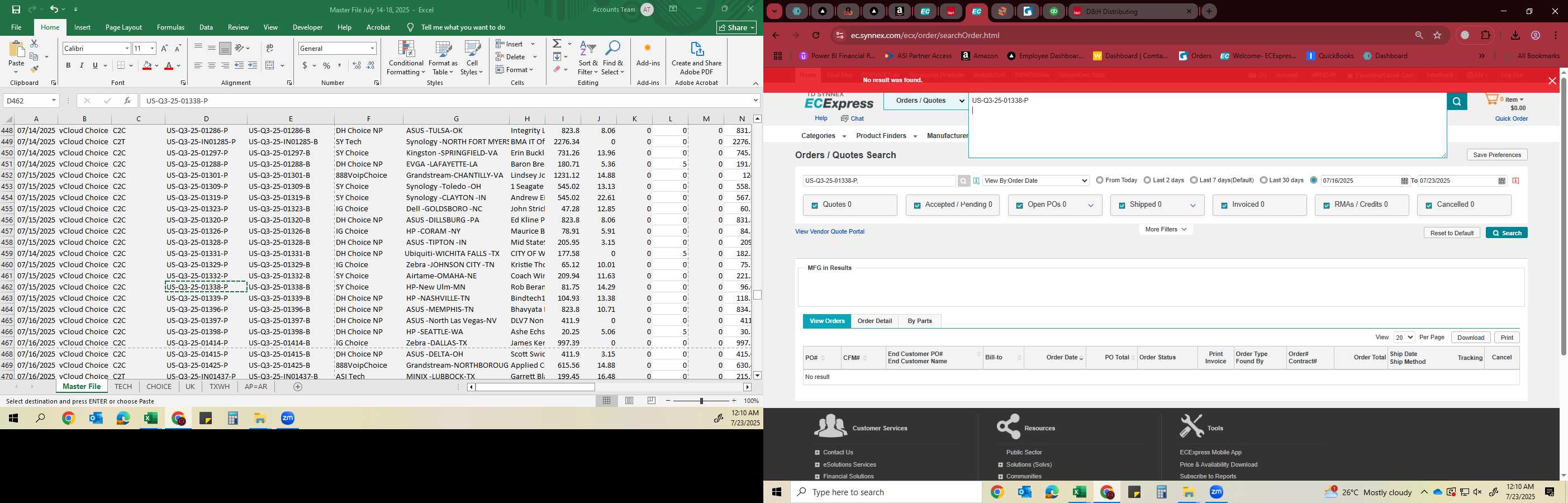
Task: Click the ECExpress search magnifier button
Action: coord(1457,102)
